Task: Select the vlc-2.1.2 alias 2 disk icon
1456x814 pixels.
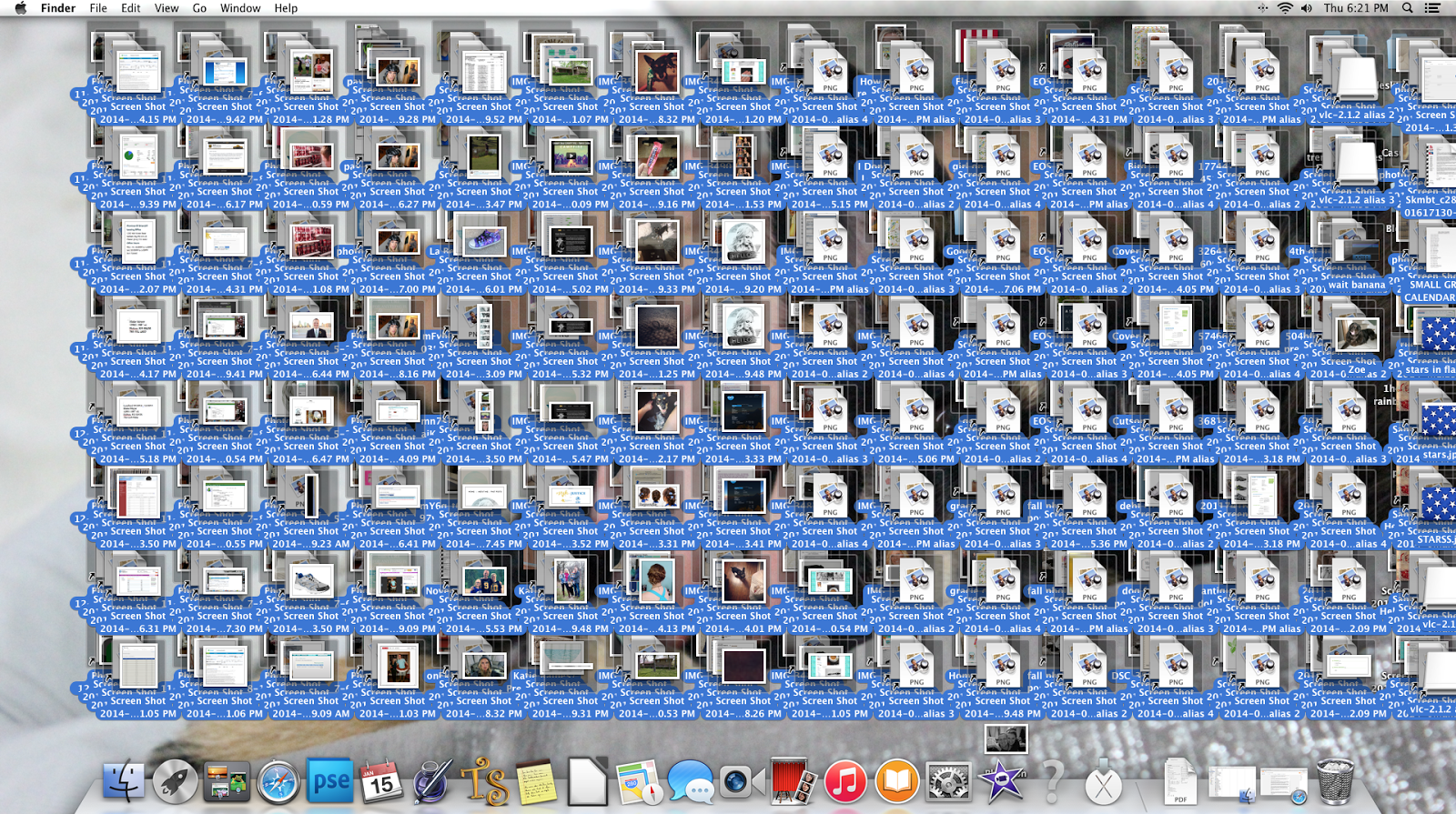Action: [x=1356, y=80]
